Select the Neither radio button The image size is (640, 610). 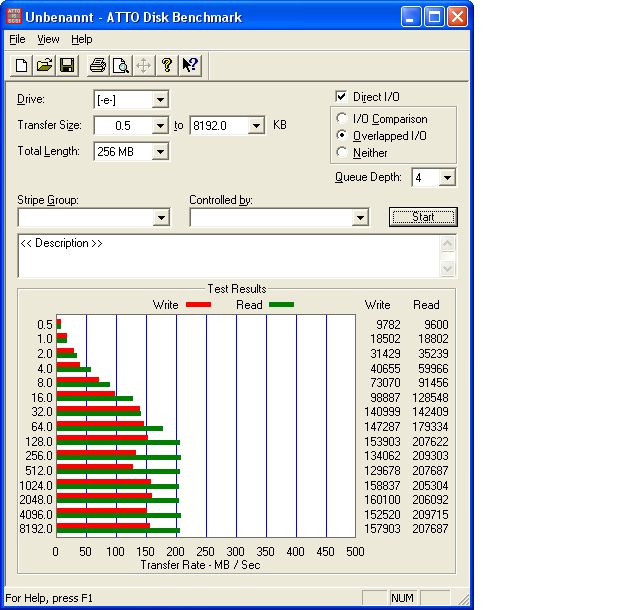coord(342,152)
